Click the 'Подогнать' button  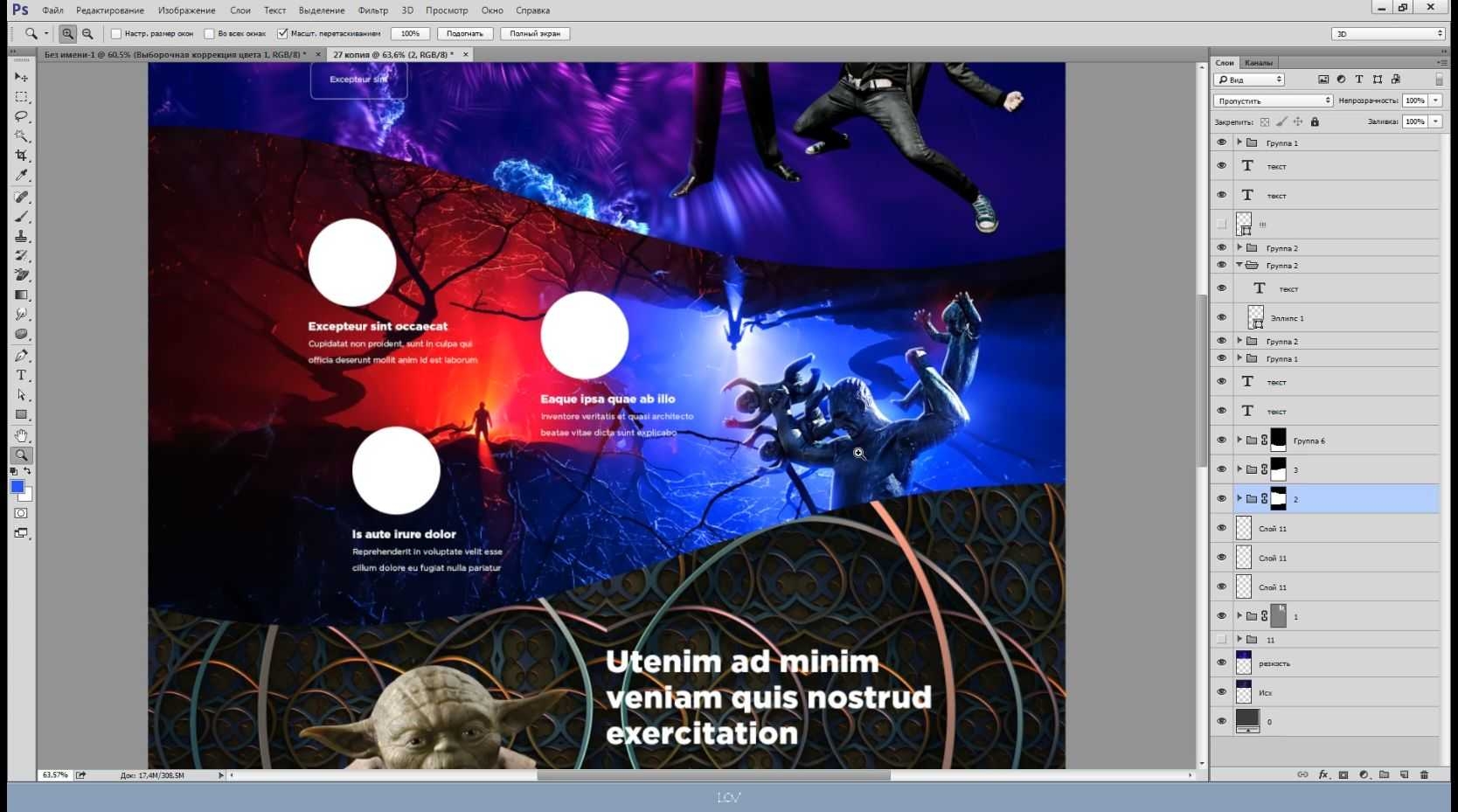click(465, 34)
